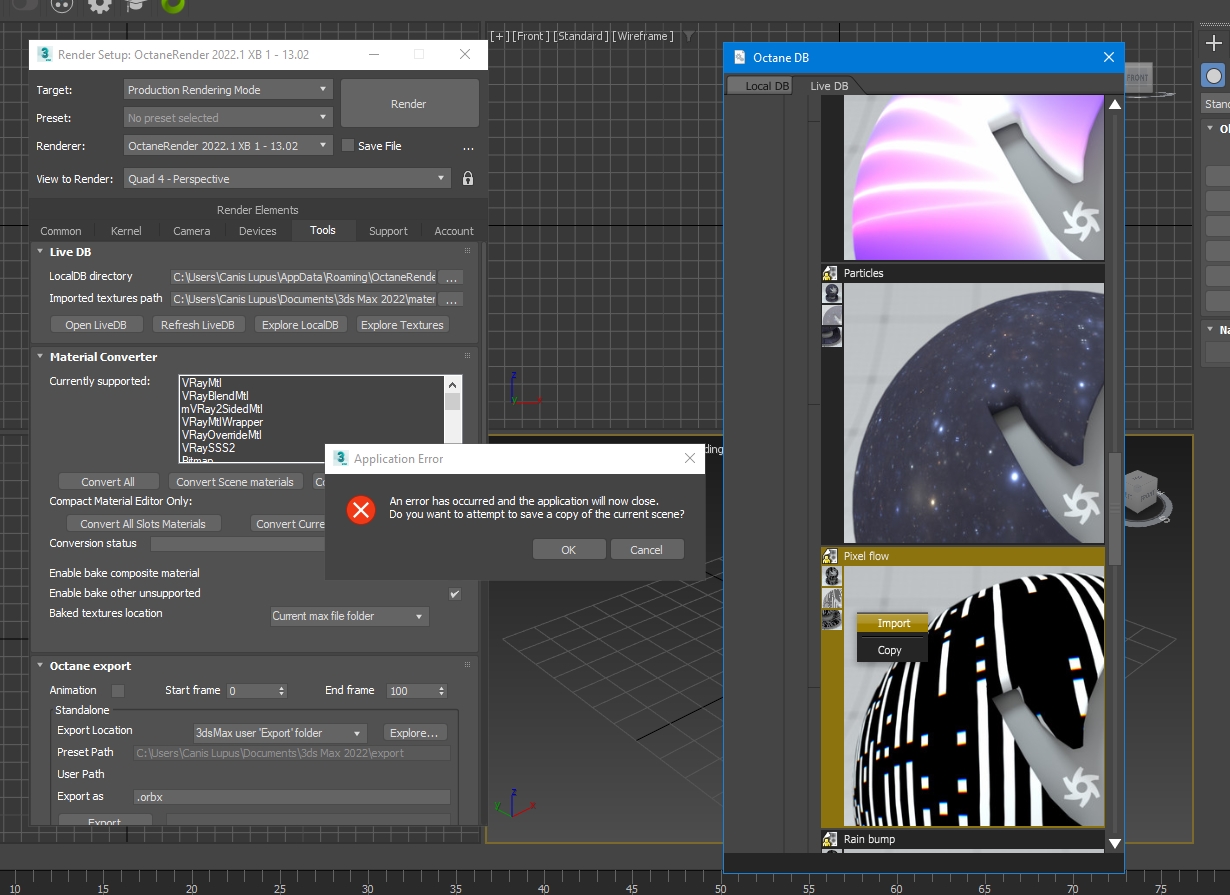This screenshot has height=895, width=1230.
Task: Browse LocalDB directory with ellipsis button
Action: click(451, 277)
